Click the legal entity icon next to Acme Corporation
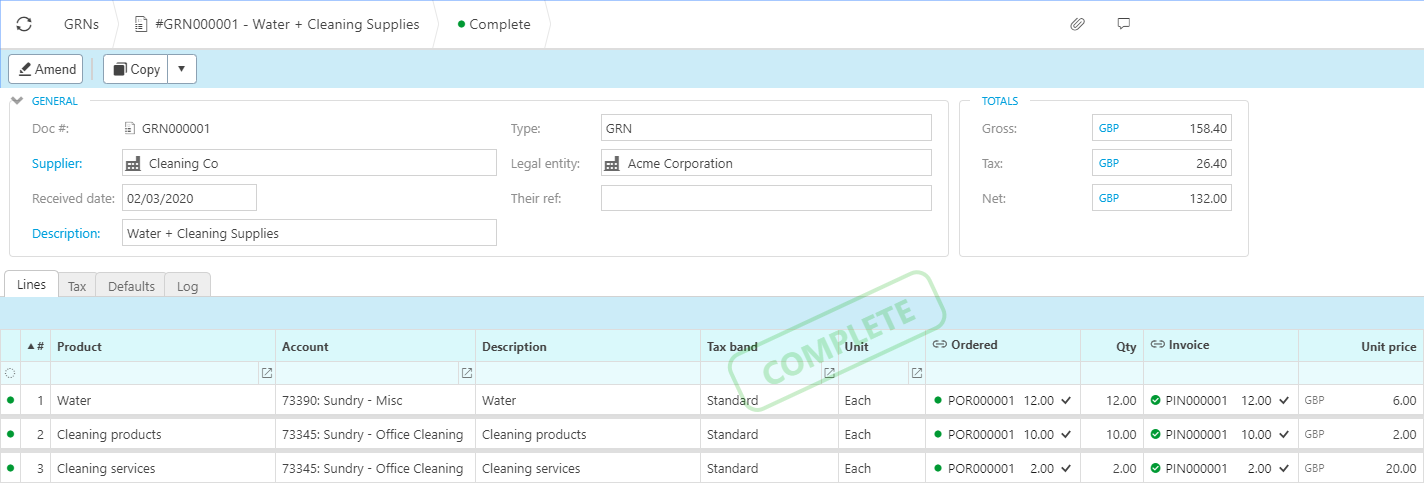Image resolution: width=1424 pixels, height=483 pixels. point(612,163)
